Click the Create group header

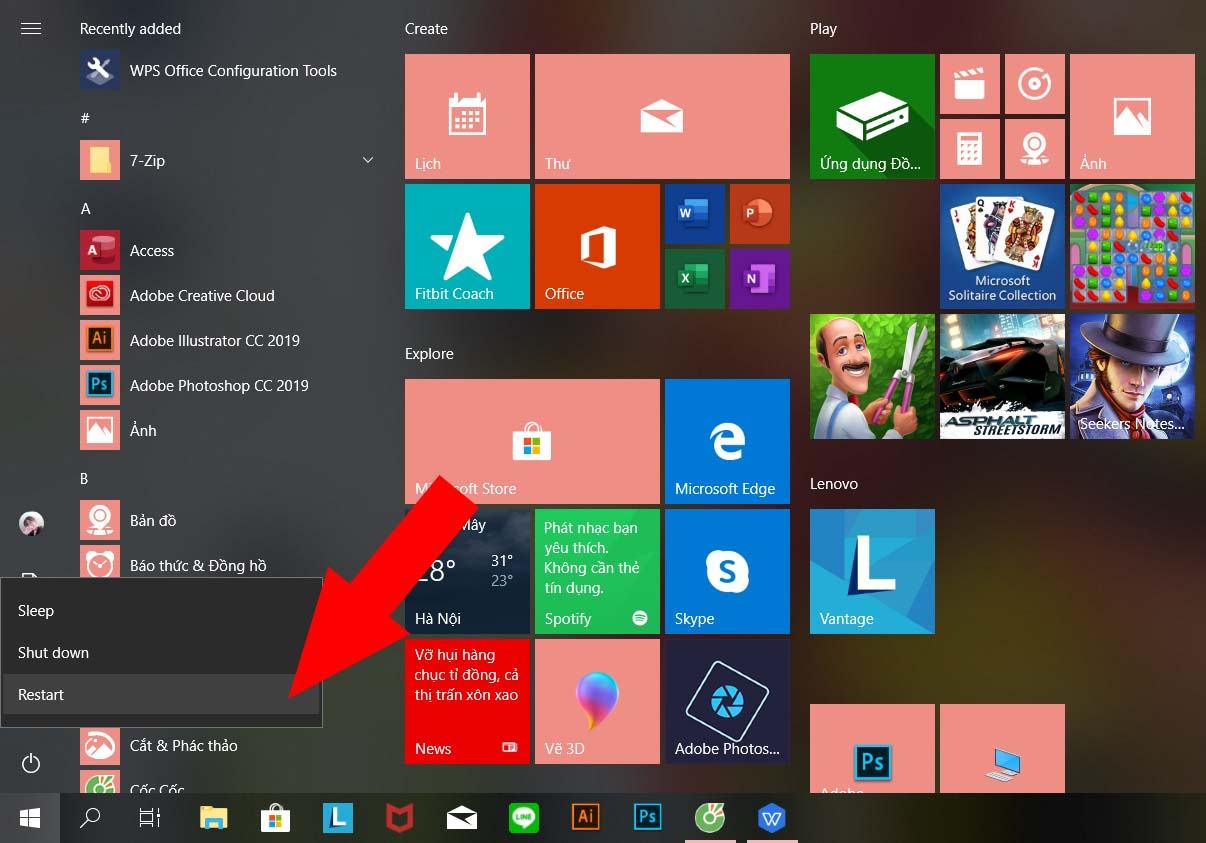click(426, 29)
